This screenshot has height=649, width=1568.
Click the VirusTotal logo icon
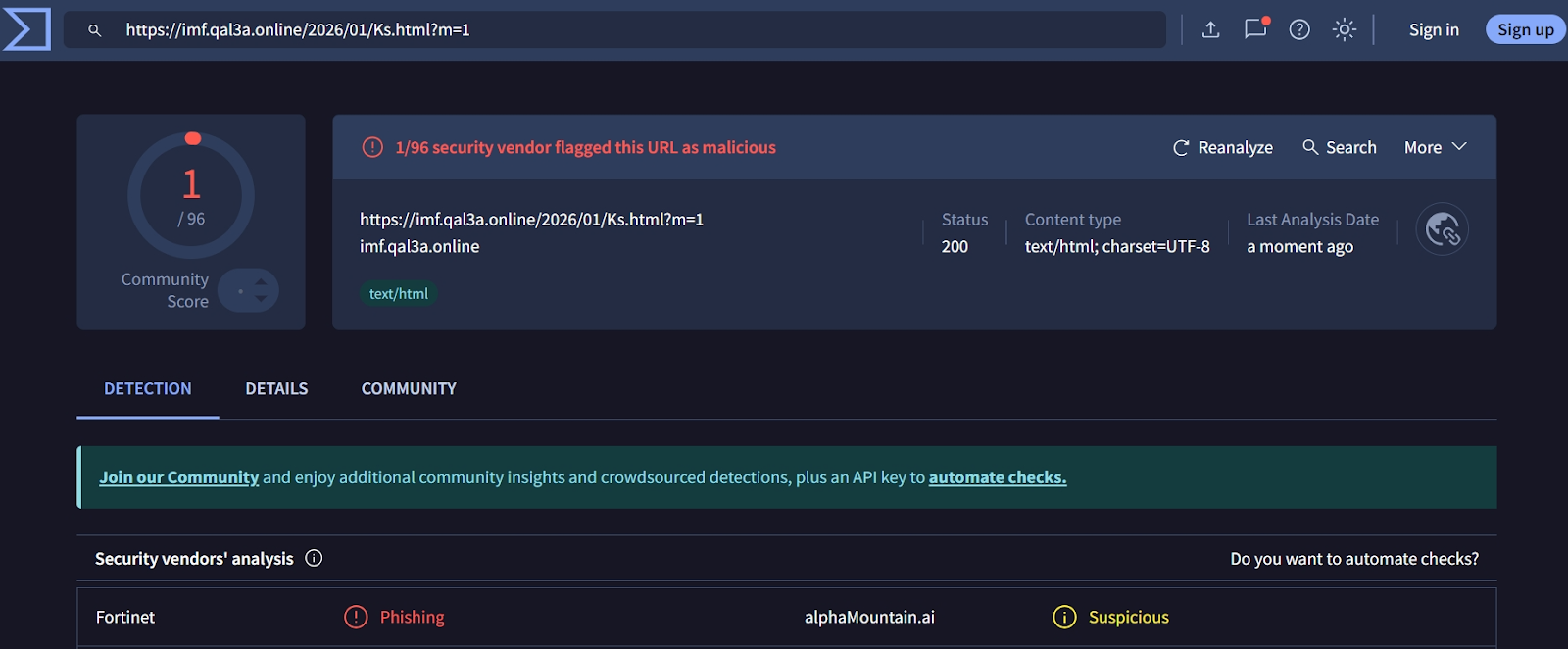[26, 29]
